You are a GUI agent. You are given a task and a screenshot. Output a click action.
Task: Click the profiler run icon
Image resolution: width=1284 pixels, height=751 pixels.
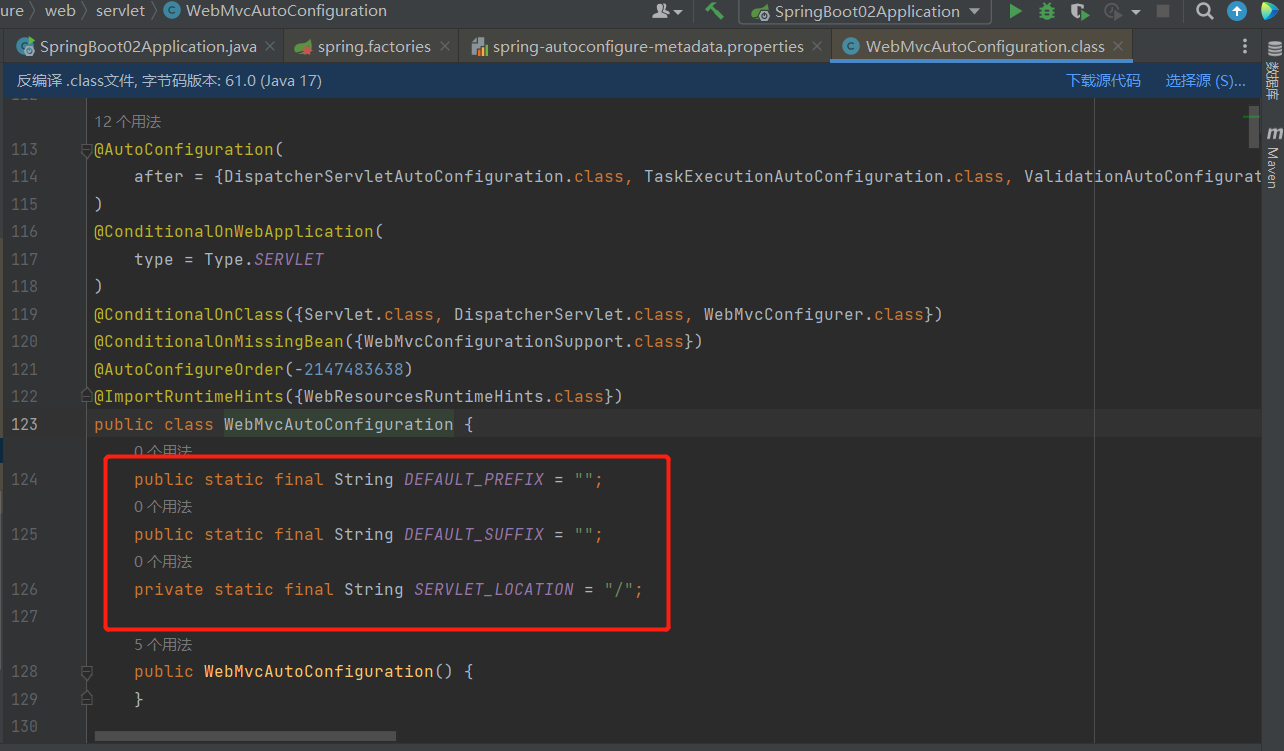pos(1112,11)
